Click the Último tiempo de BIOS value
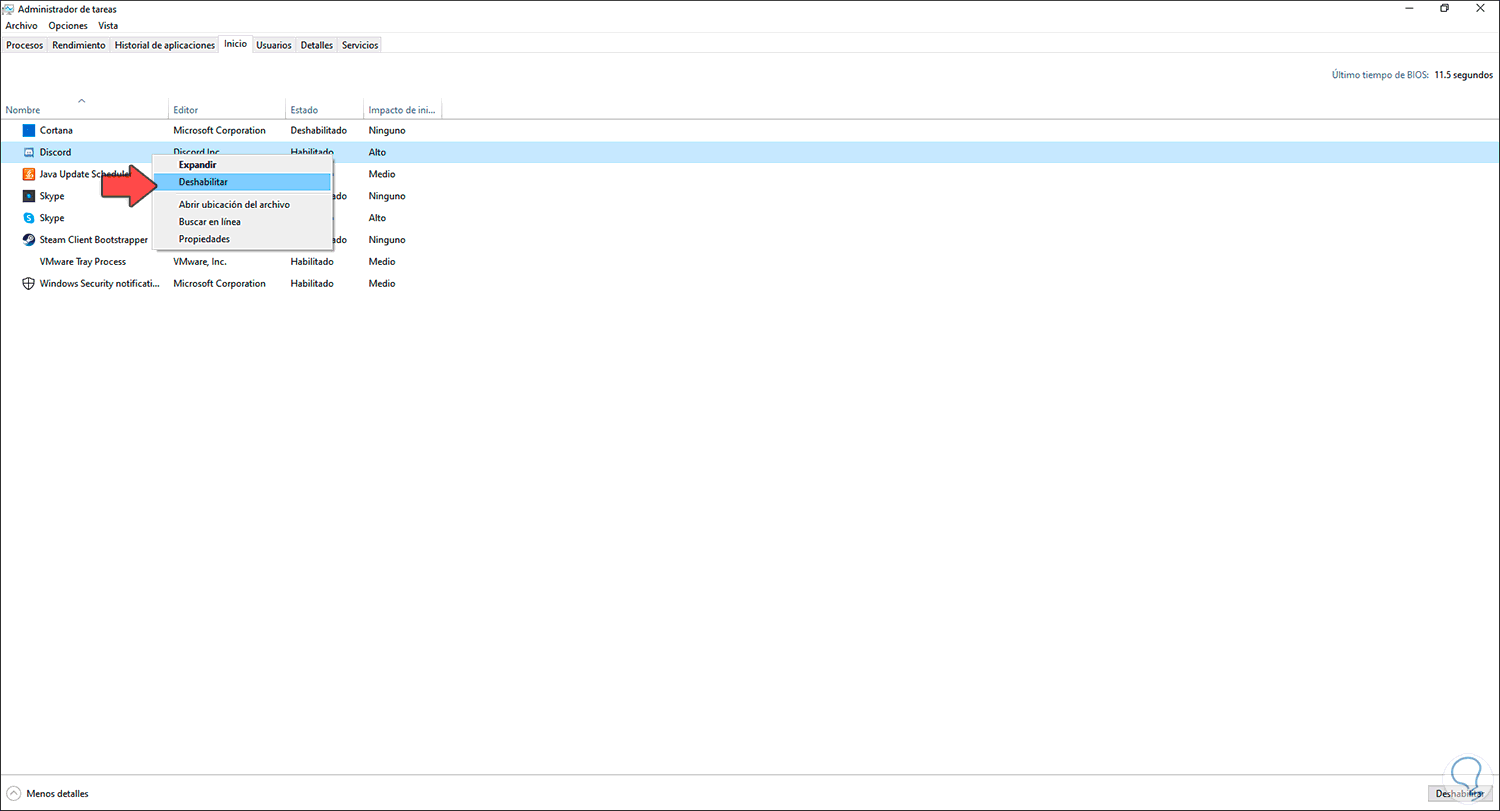Viewport: 1500px width, 811px height. pyautogui.click(x=1464, y=75)
